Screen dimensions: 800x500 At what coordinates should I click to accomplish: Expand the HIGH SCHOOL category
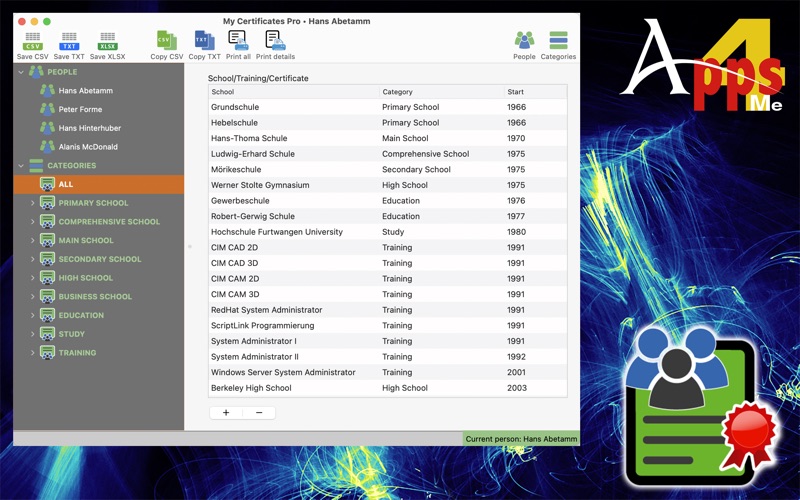click(33, 278)
